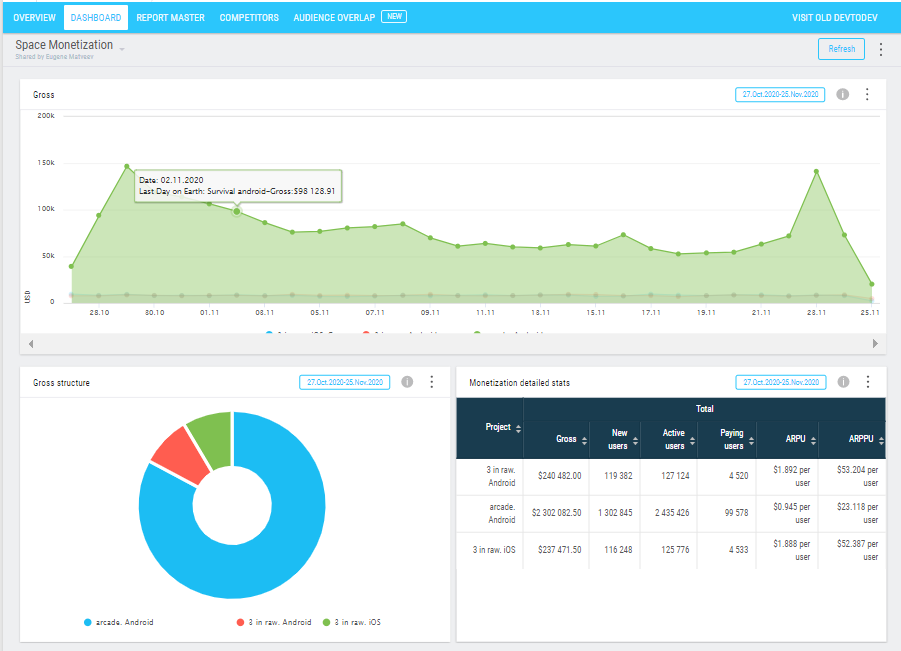Open the Competitors tab

coord(249,18)
